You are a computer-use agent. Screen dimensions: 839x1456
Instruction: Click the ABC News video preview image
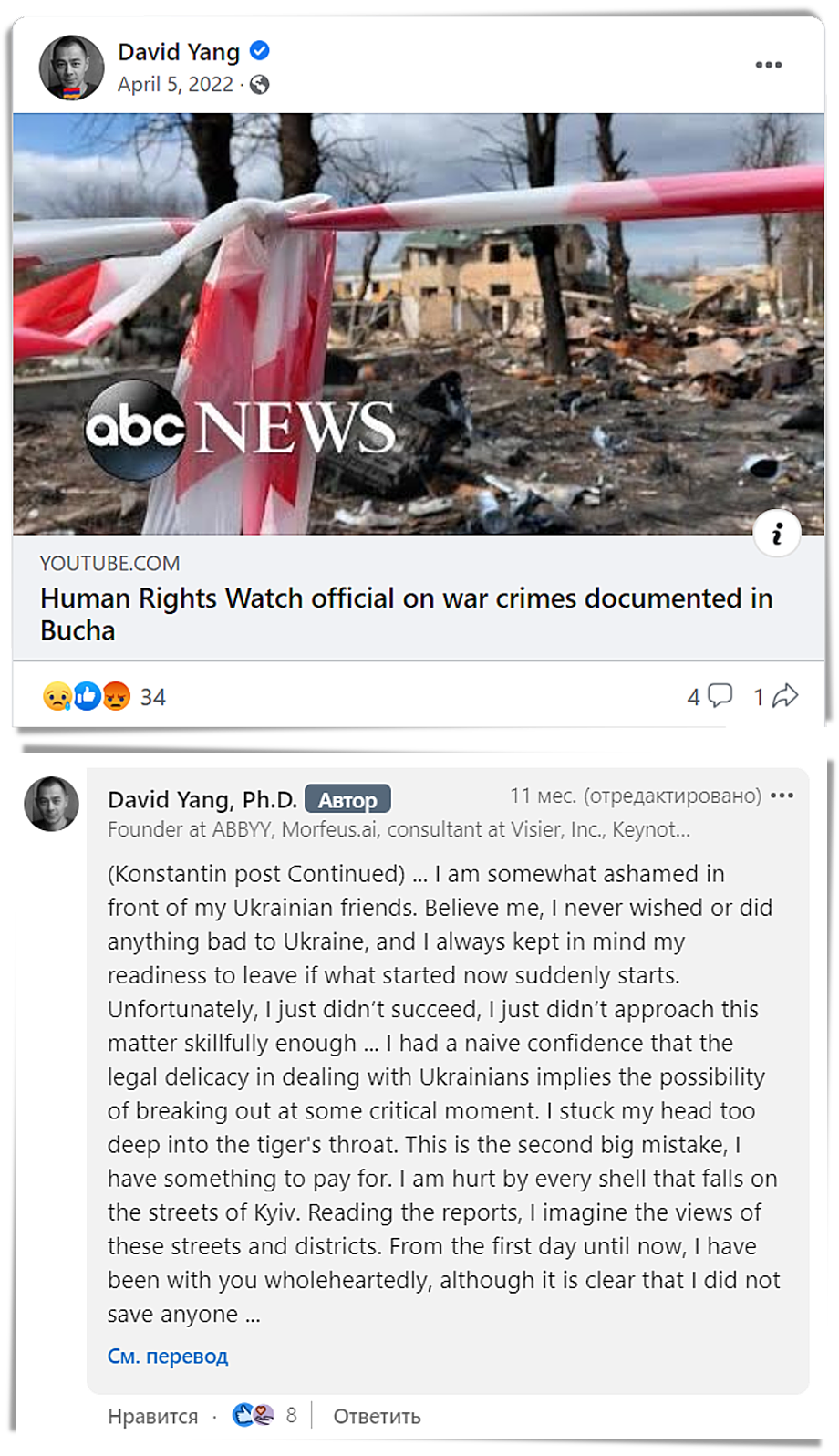[419, 324]
